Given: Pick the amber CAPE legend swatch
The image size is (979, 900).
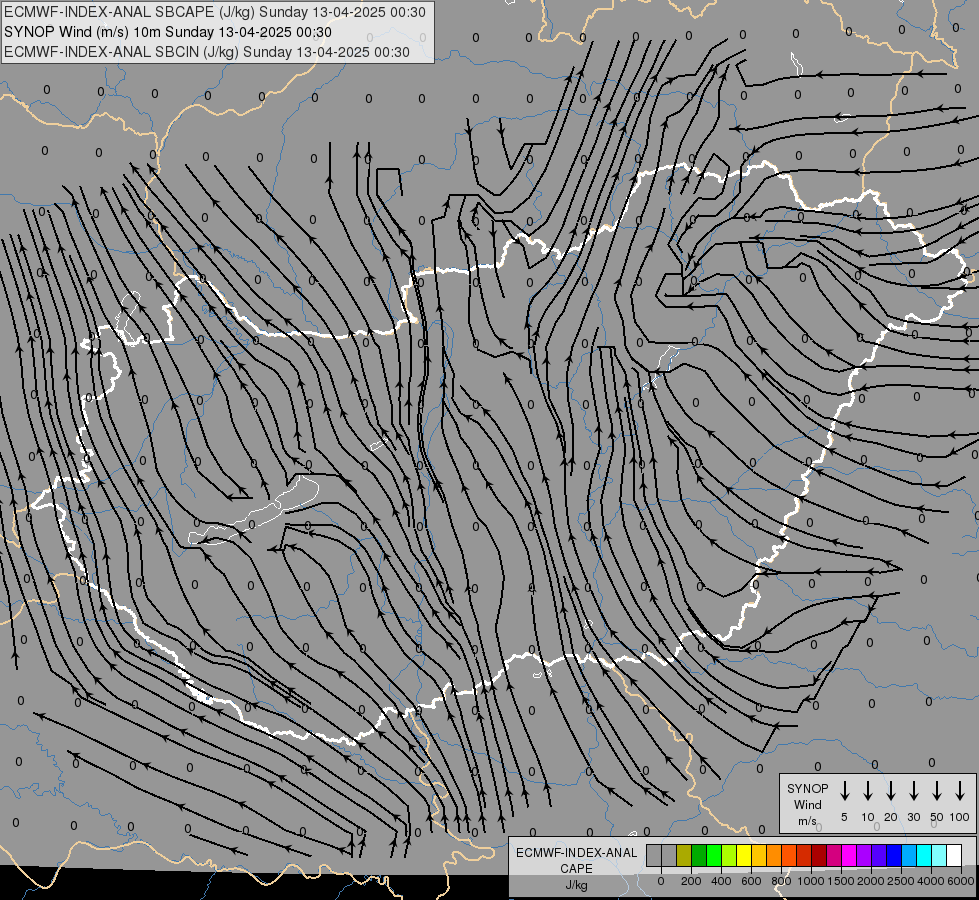Looking at the screenshot, I should click(x=759, y=855).
